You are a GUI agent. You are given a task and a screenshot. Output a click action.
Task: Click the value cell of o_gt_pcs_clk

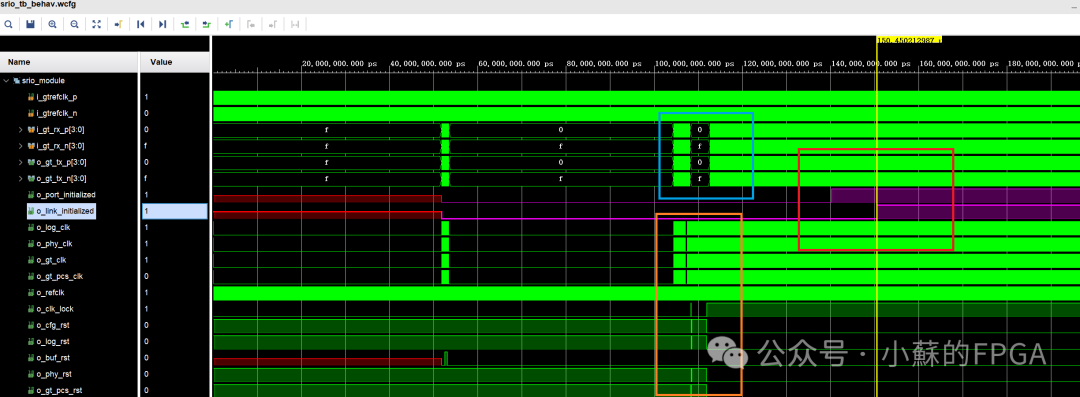click(175, 276)
